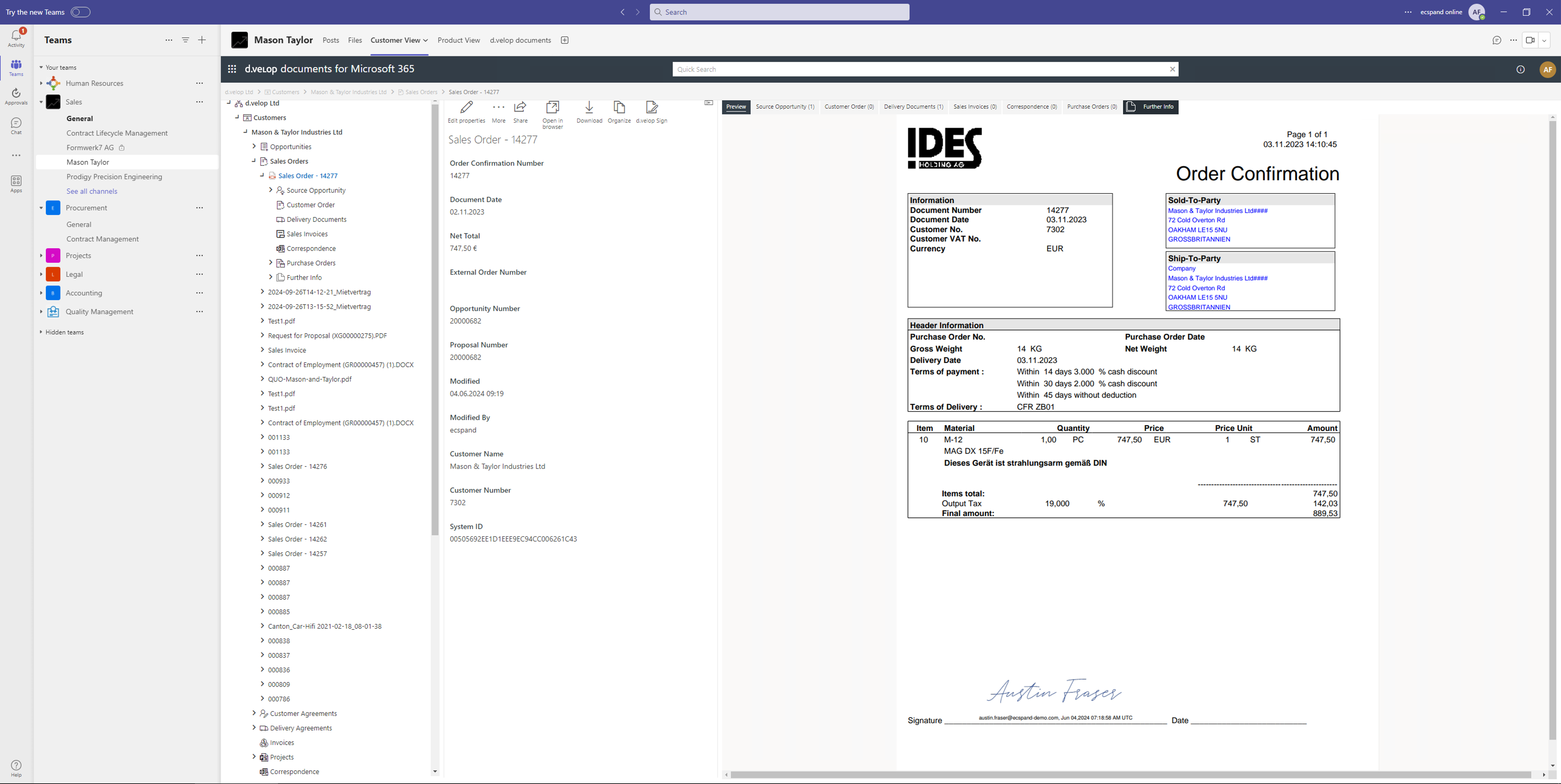Click the AF user avatar in d.velop header

(1548, 69)
